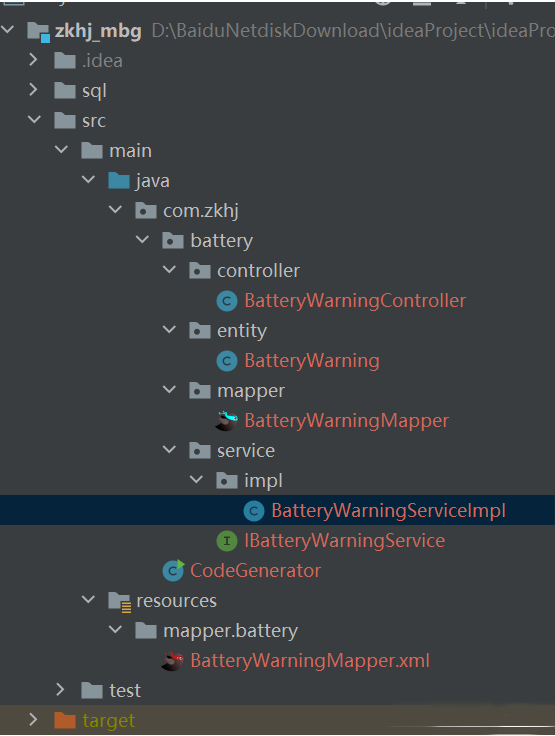The image size is (555, 736).
Task: Select the zkhj_mbg project root
Action: 98,31
